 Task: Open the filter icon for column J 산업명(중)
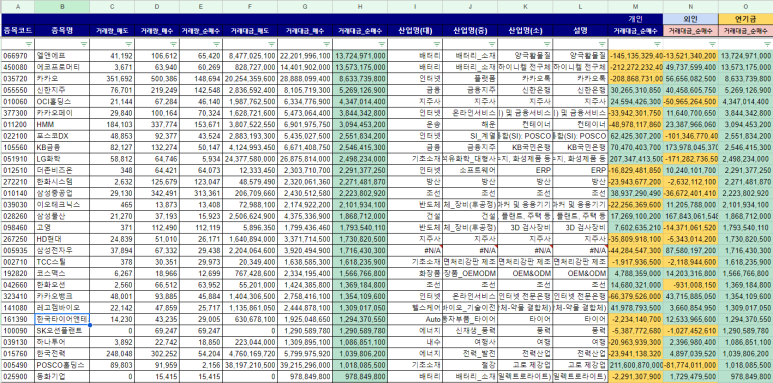click(492, 44)
